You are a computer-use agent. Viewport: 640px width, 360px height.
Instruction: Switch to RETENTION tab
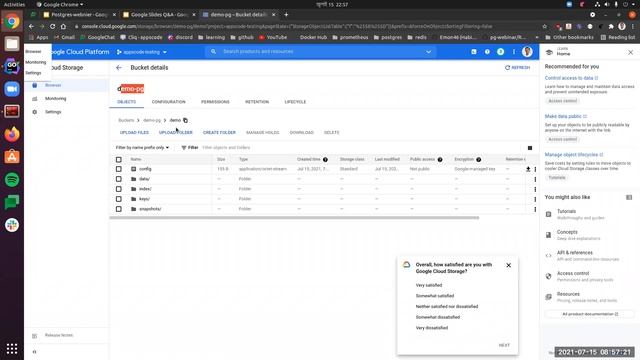[257, 102]
